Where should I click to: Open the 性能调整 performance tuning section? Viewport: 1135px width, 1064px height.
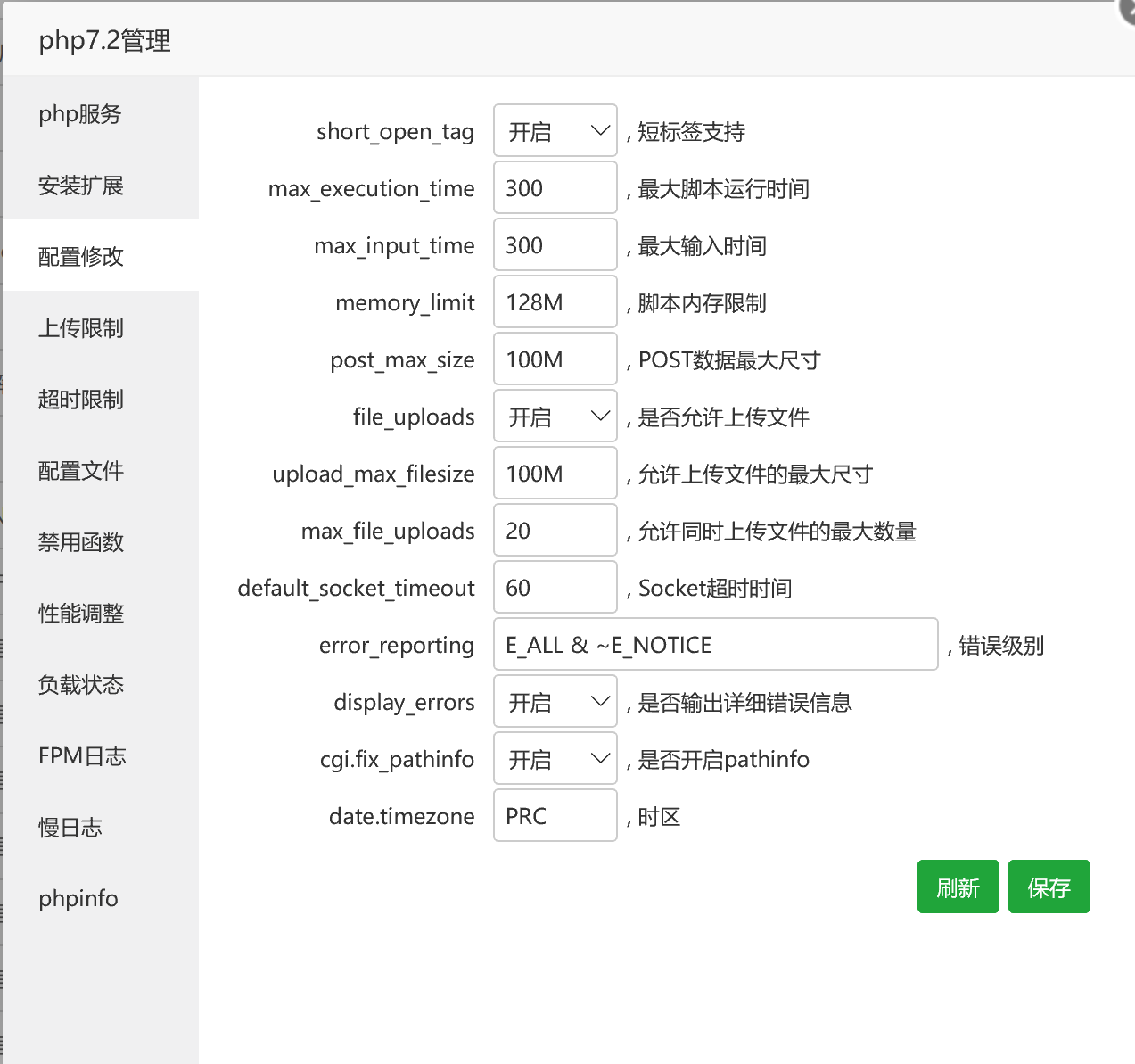pyautogui.click(x=81, y=613)
